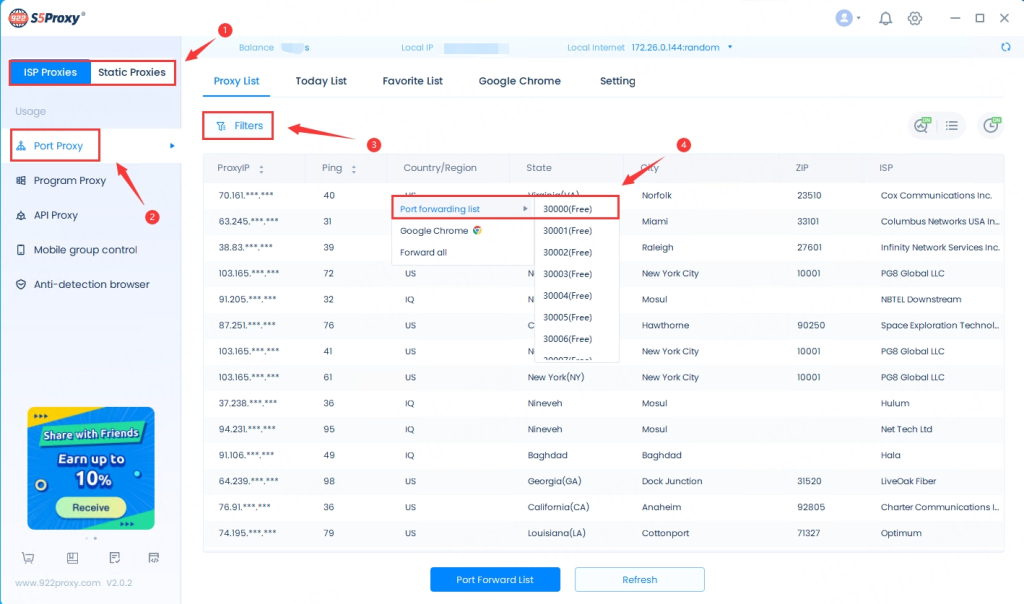Sort the table by Ping column

click(x=353, y=168)
